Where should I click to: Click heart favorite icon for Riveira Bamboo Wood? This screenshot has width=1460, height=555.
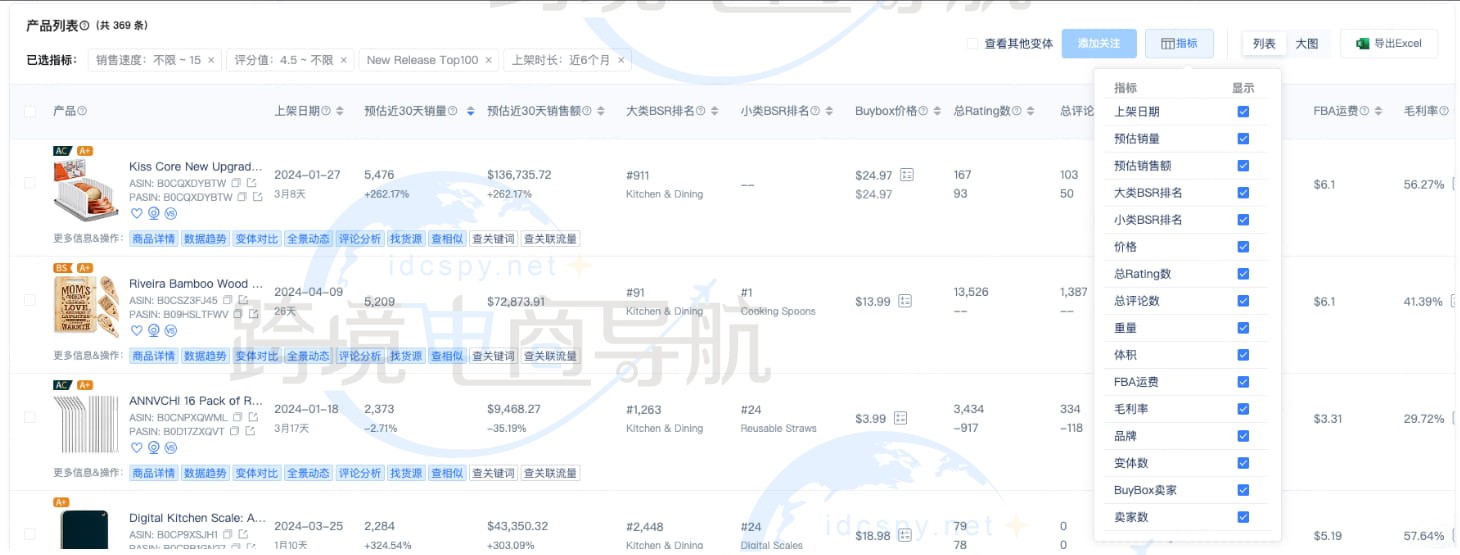(137, 330)
